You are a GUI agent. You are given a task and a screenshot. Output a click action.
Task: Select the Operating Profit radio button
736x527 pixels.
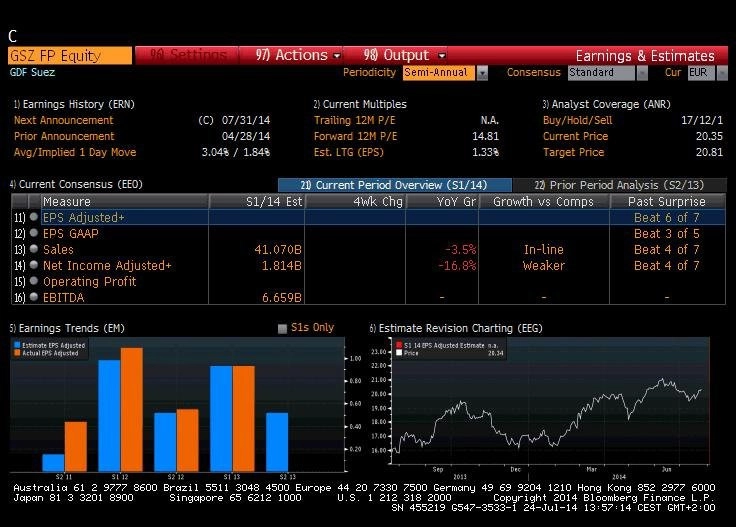34,281
